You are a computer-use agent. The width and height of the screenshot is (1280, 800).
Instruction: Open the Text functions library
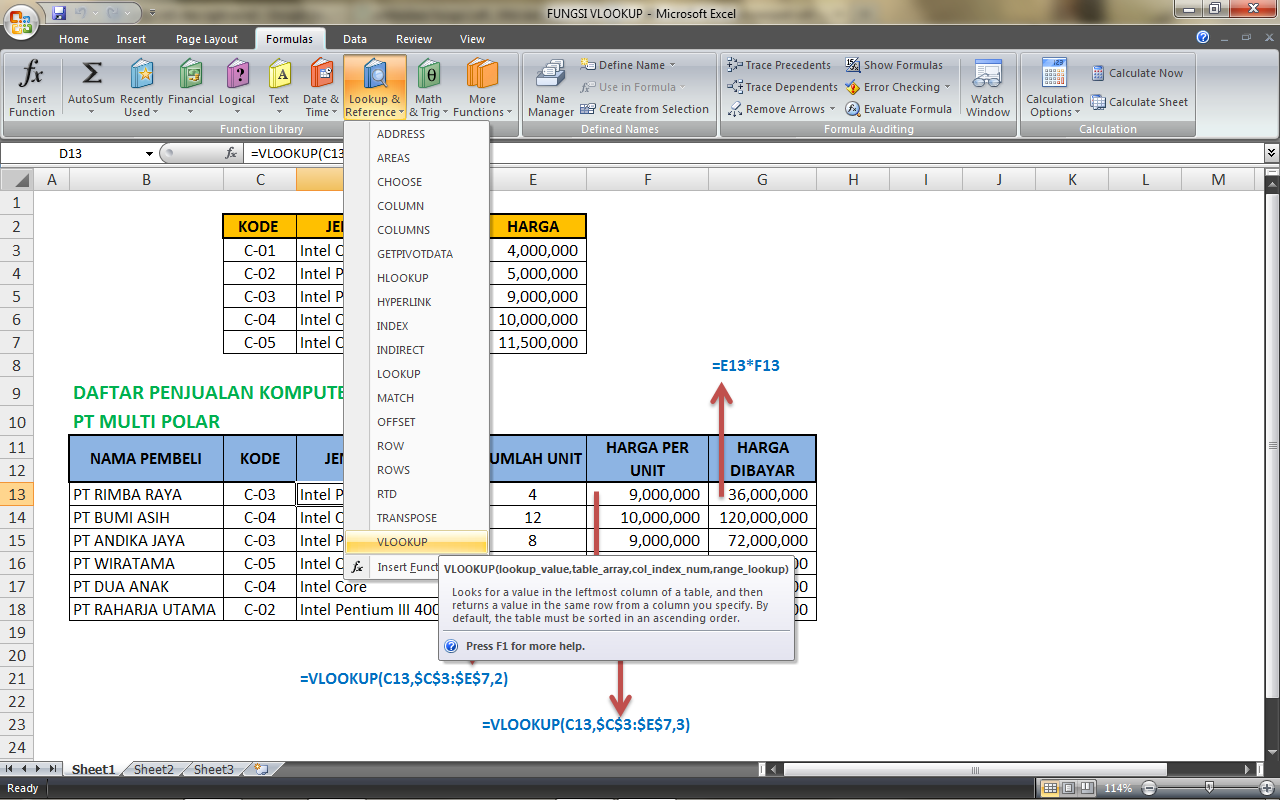tap(279, 88)
